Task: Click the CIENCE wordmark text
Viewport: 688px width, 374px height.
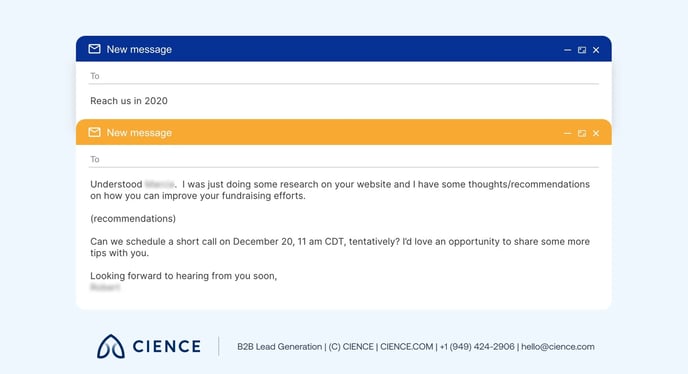Action: click(167, 346)
